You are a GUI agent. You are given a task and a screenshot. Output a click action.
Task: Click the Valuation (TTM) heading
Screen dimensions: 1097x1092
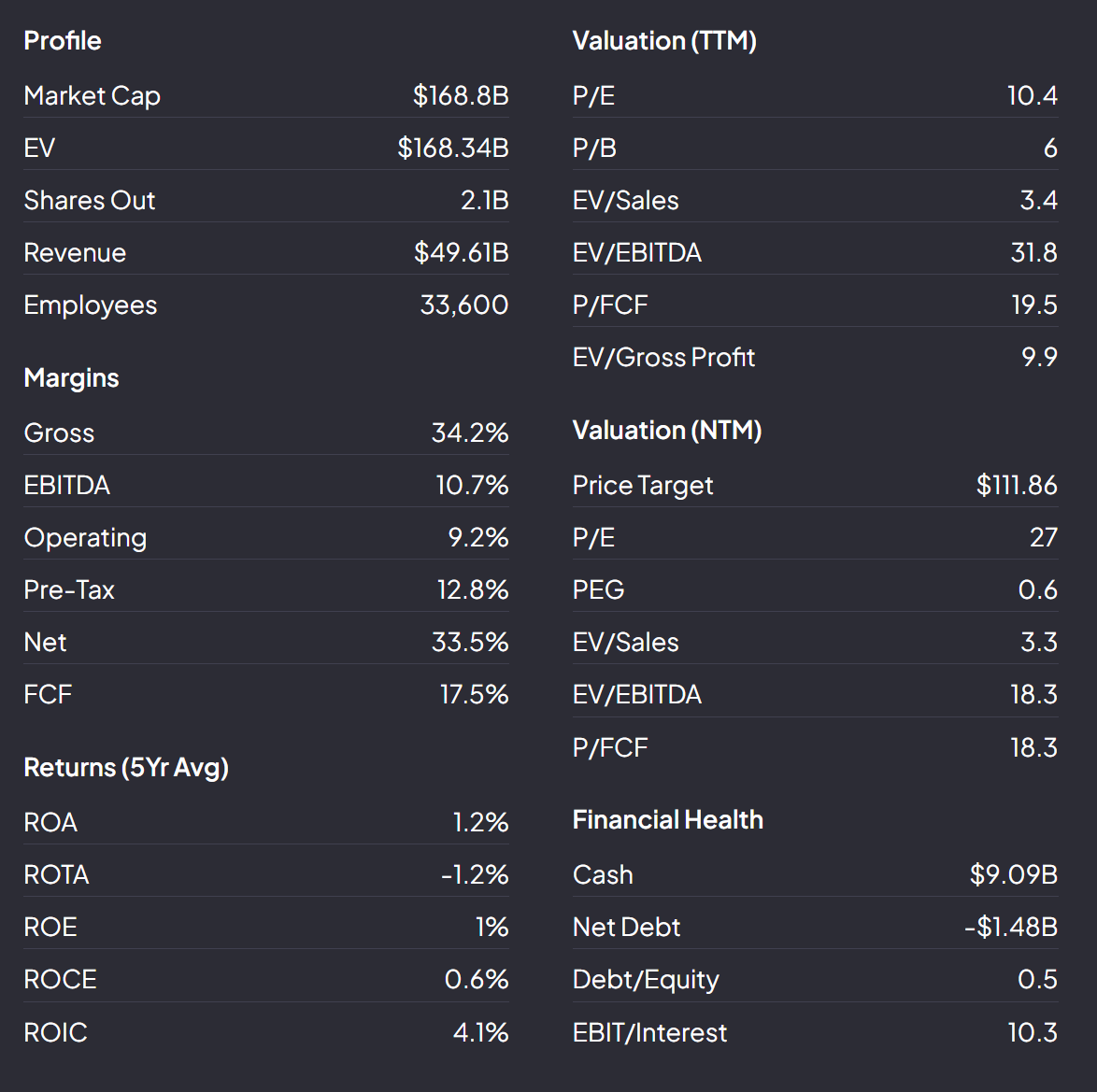(x=664, y=40)
